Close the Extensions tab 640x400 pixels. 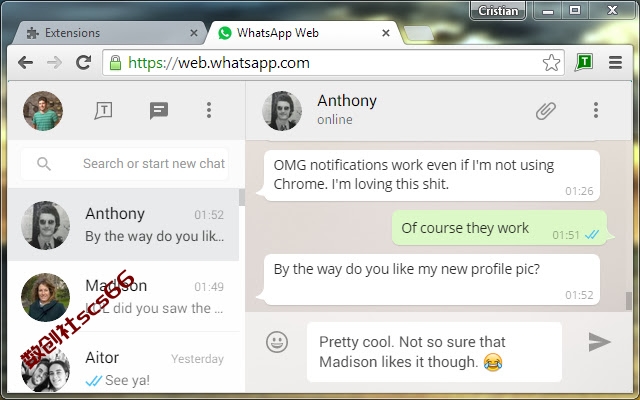coord(194,33)
